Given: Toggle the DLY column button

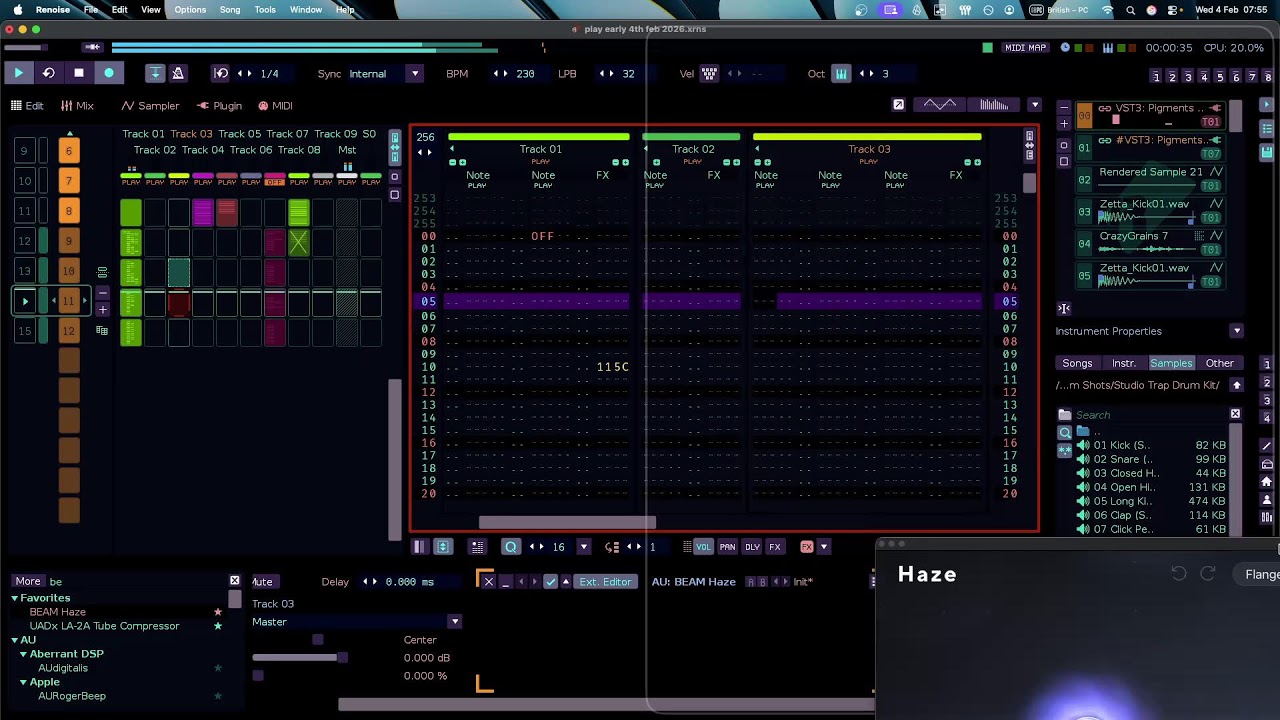Looking at the screenshot, I should [x=752, y=547].
